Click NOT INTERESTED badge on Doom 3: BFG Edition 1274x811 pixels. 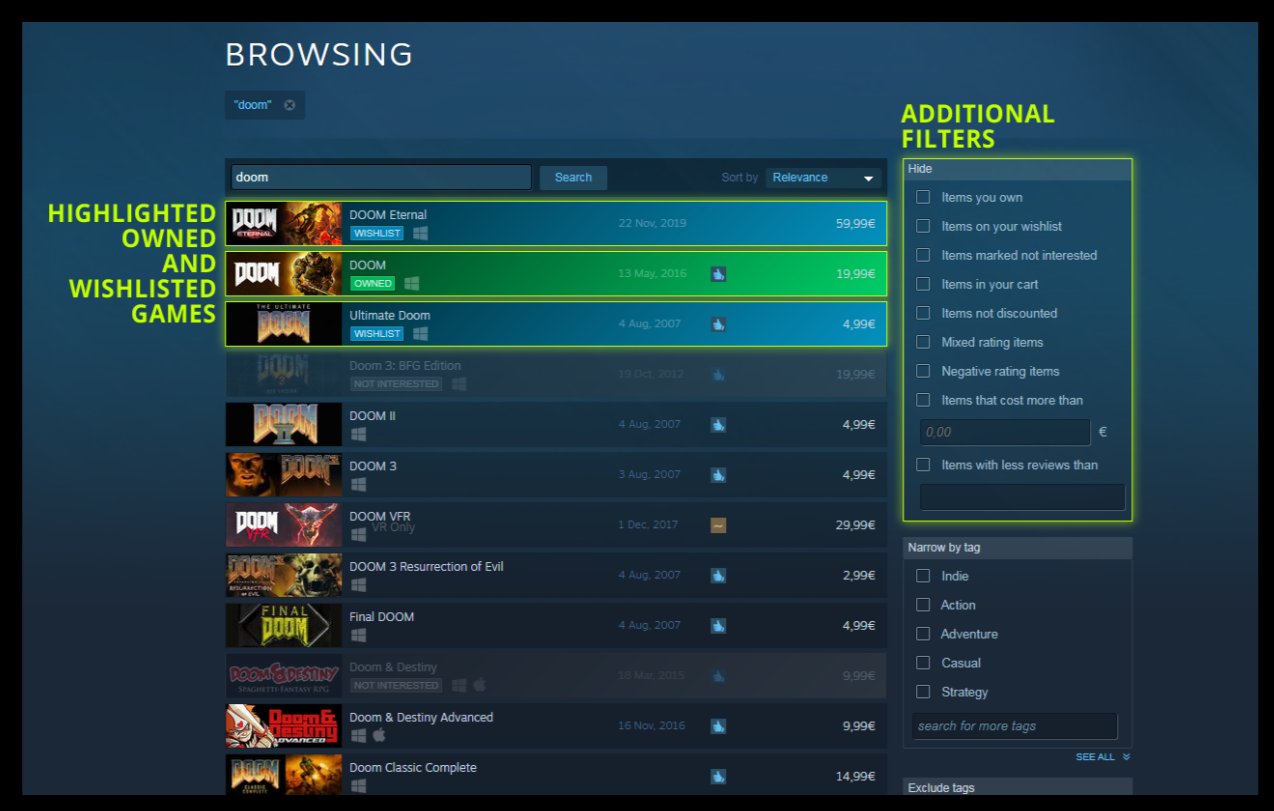pos(396,384)
